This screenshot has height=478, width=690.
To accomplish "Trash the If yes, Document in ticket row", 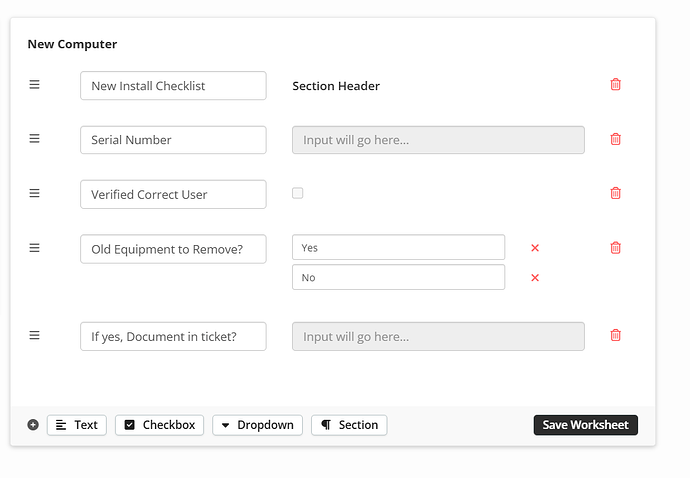I will pos(615,336).
